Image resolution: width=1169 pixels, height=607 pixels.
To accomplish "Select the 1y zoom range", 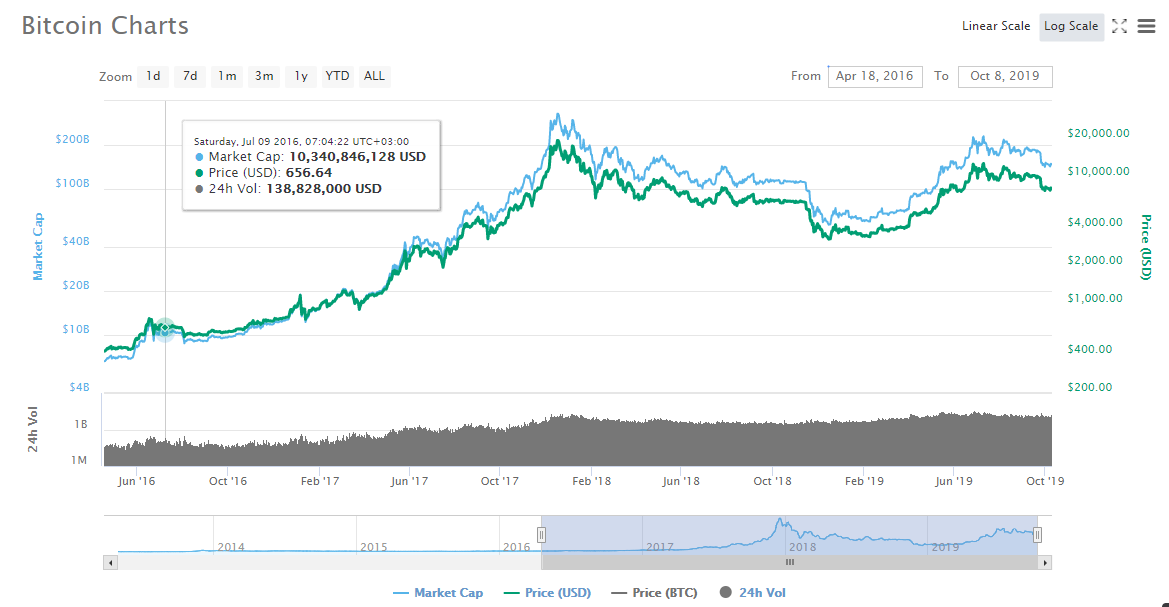I will pyautogui.click(x=301, y=76).
